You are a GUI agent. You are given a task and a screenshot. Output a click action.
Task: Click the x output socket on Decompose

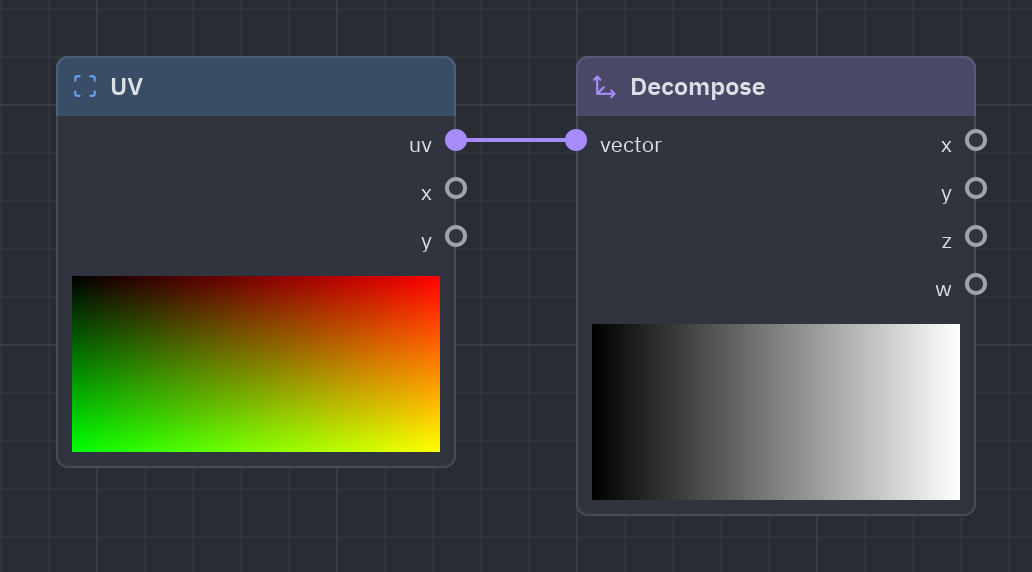coord(976,140)
